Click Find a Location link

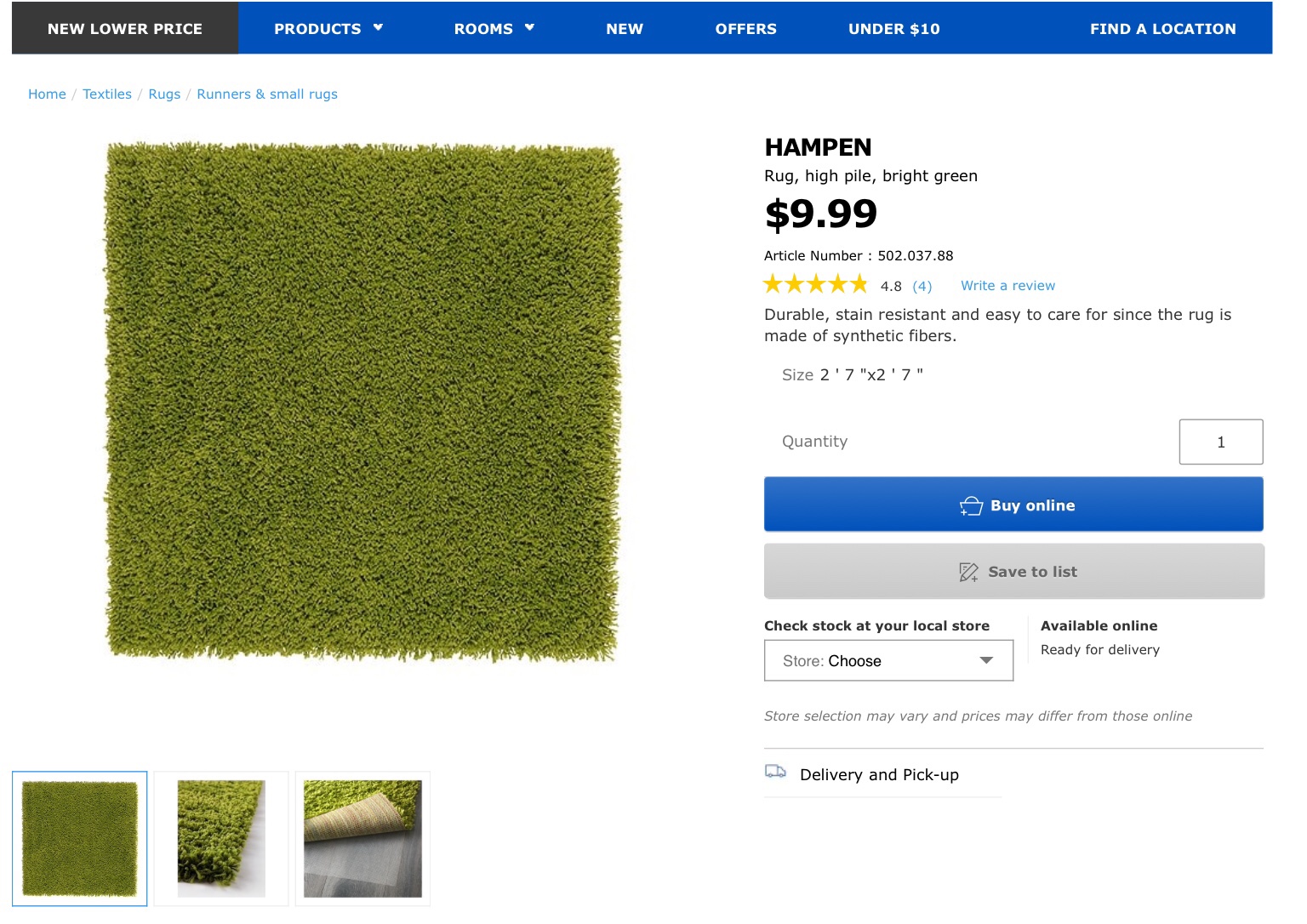pos(1162,29)
